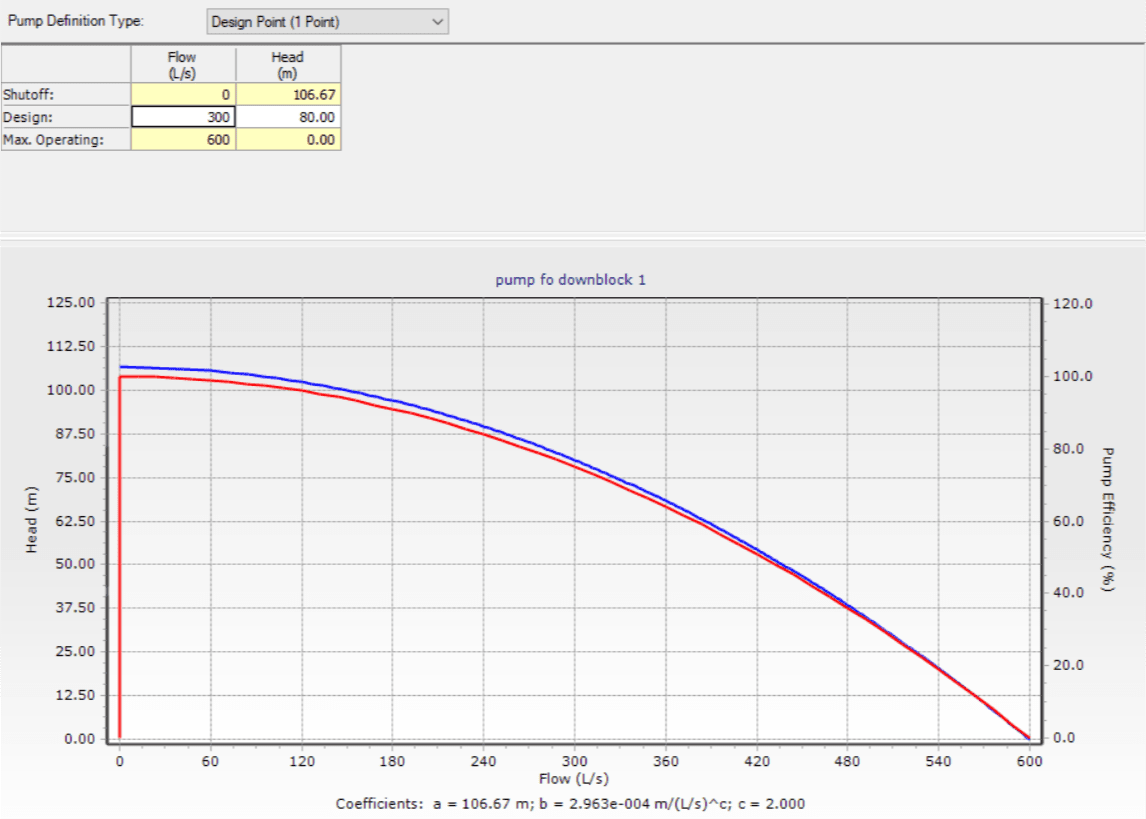Click the Pump Definition Type label
This screenshot has height=819, width=1146.
click(76, 21)
